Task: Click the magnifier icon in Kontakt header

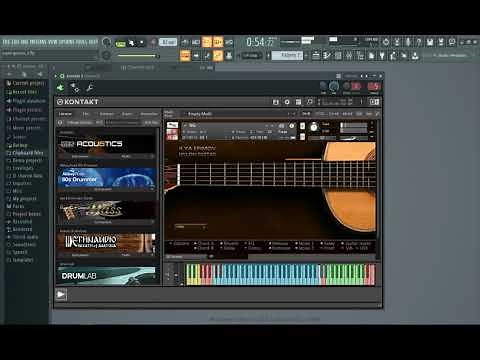Action: pyautogui.click(x=310, y=102)
